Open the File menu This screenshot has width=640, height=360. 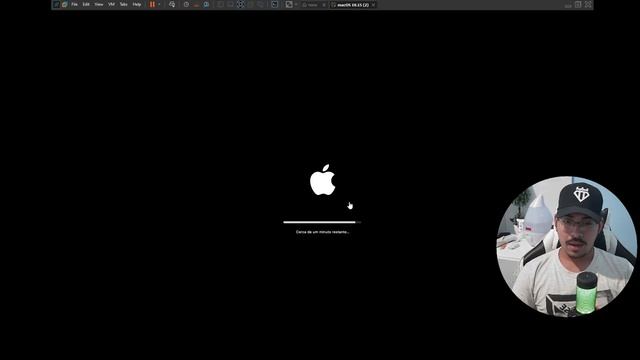click(x=74, y=4)
